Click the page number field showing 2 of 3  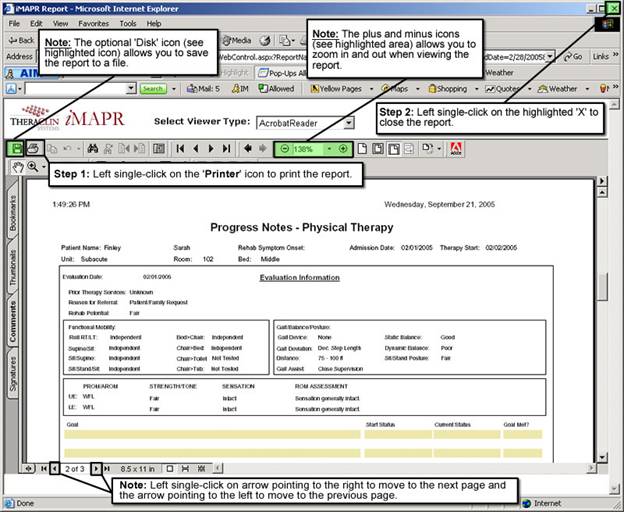[x=75, y=468]
